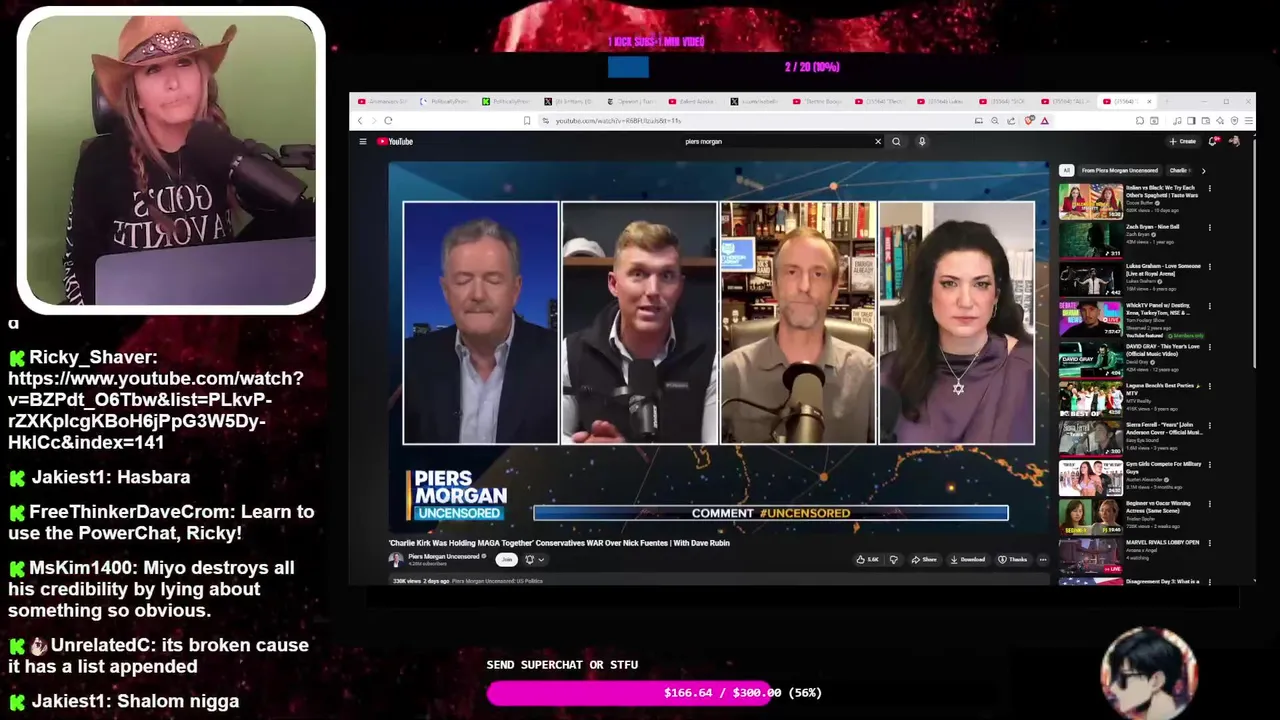Dislike the Piers Morgan video
Image resolution: width=1280 pixels, height=720 pixels.
click(x=893, y=559)
